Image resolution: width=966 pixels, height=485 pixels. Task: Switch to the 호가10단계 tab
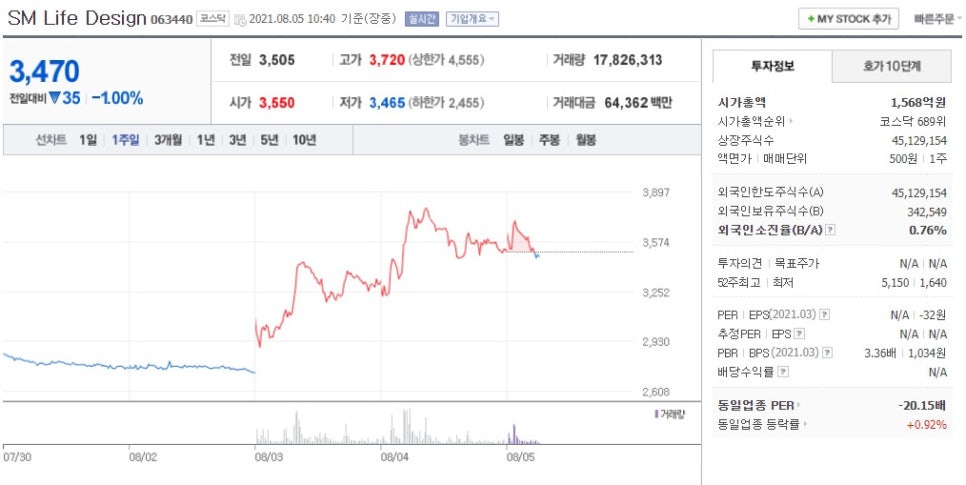pyautogui.click(x=892, y=66)
